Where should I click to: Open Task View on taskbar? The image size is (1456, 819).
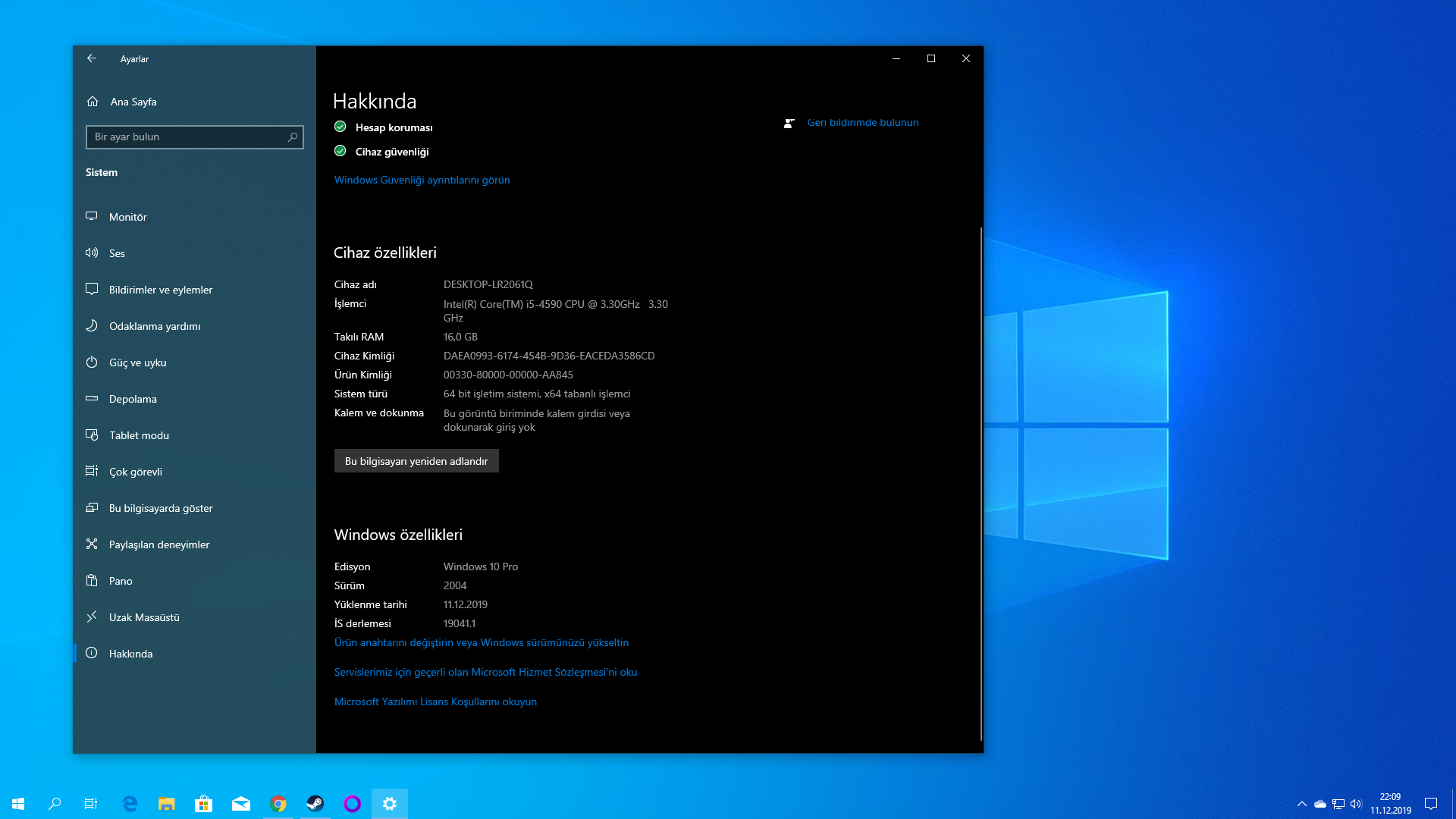click(x=91, y=804)
